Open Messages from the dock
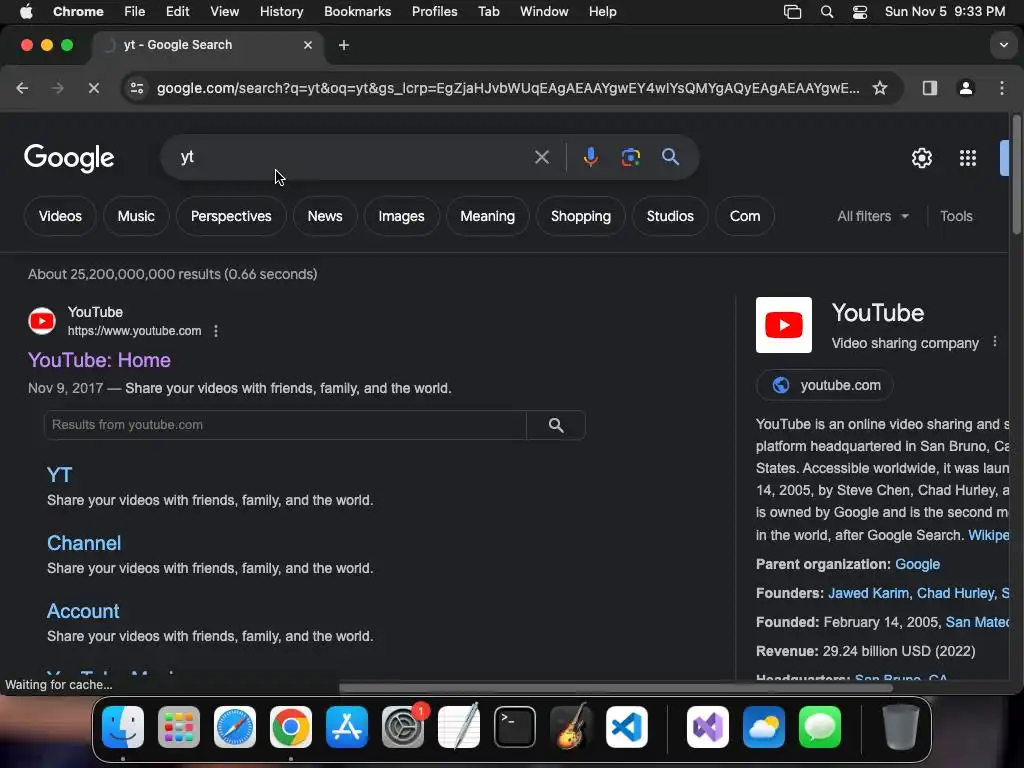The image size is (1024, 768). [x=820, y=727]
